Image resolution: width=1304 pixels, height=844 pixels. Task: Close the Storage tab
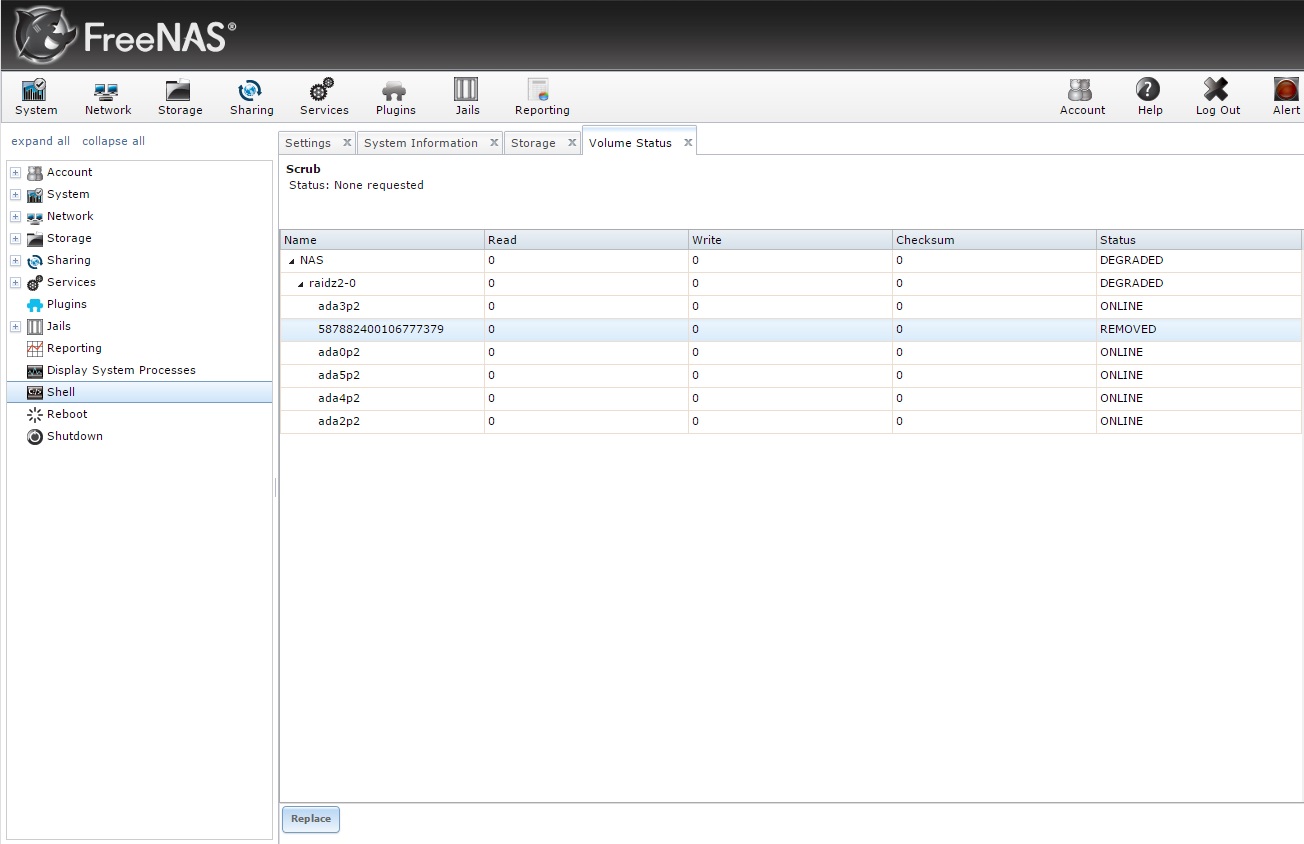coord(572,143)
